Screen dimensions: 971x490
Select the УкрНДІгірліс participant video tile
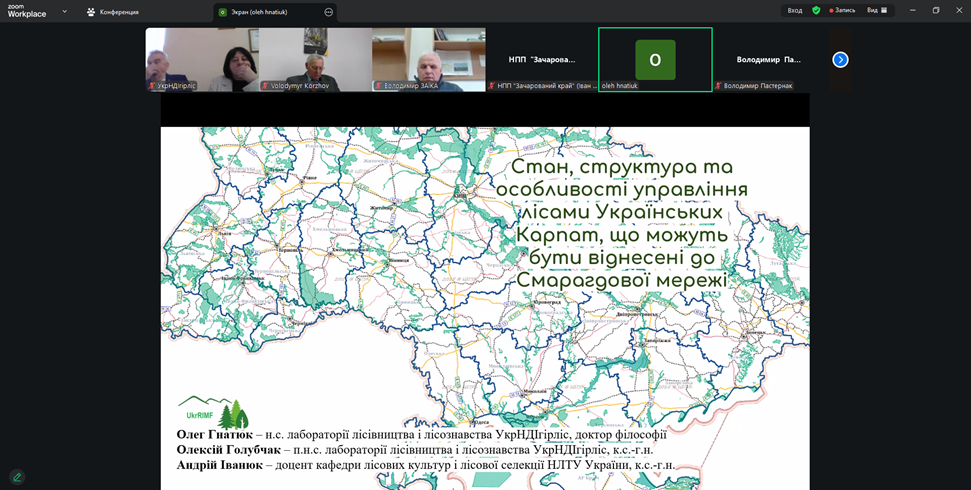click(202, 59)
